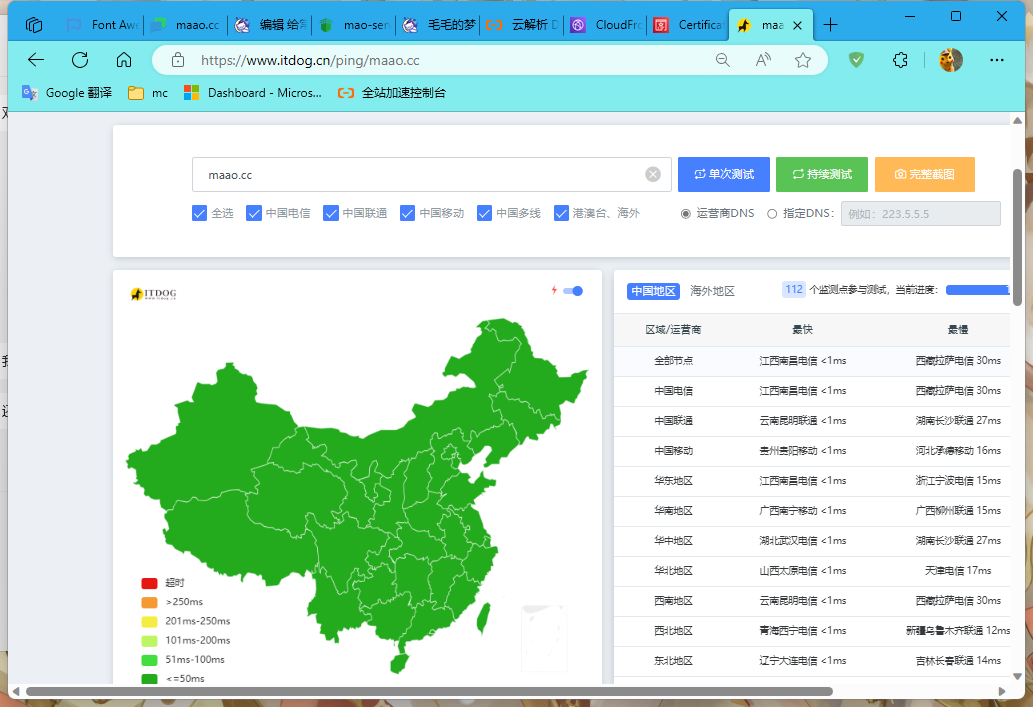The height and width of the screenshot is (707, 1033).
Task: Select the 运营商DNS radio option
Action: (x=686, y=213)
